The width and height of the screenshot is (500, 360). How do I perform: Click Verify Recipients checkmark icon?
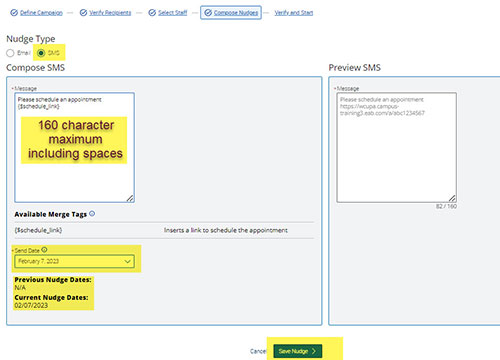click(83, 13)
